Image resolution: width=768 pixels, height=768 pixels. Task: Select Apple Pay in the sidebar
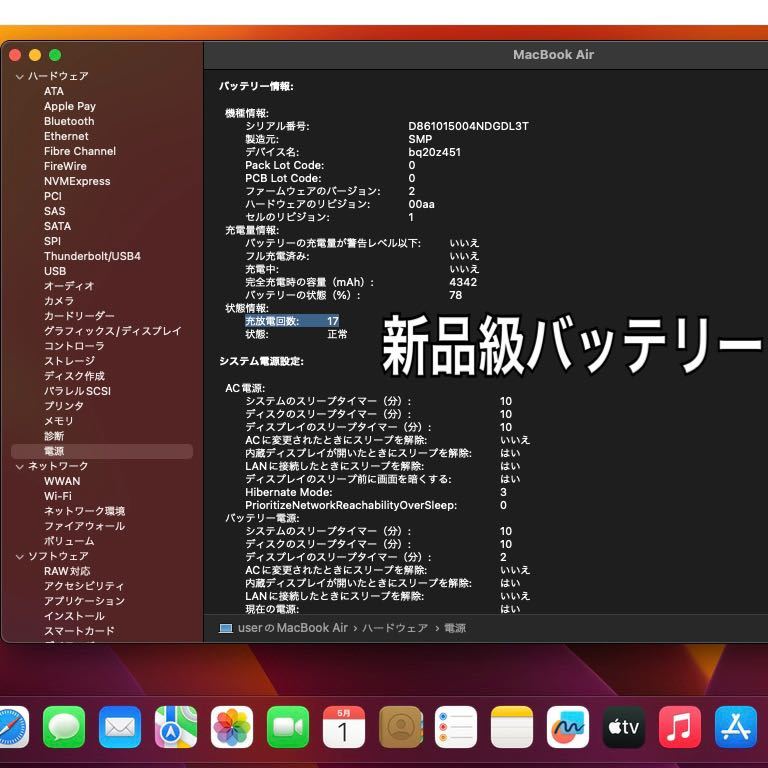pyautogui.click(x=70, y=106)
